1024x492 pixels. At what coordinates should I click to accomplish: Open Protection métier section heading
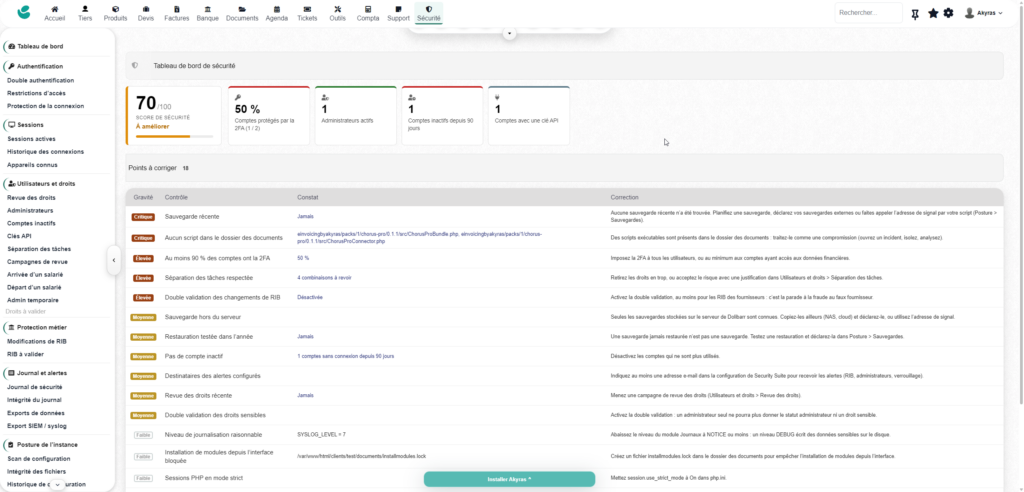(42, 327)
